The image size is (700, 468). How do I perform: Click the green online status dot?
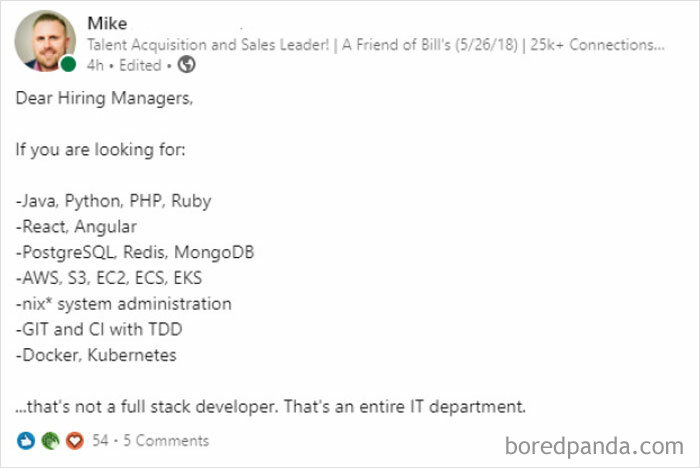click(67, 64)
